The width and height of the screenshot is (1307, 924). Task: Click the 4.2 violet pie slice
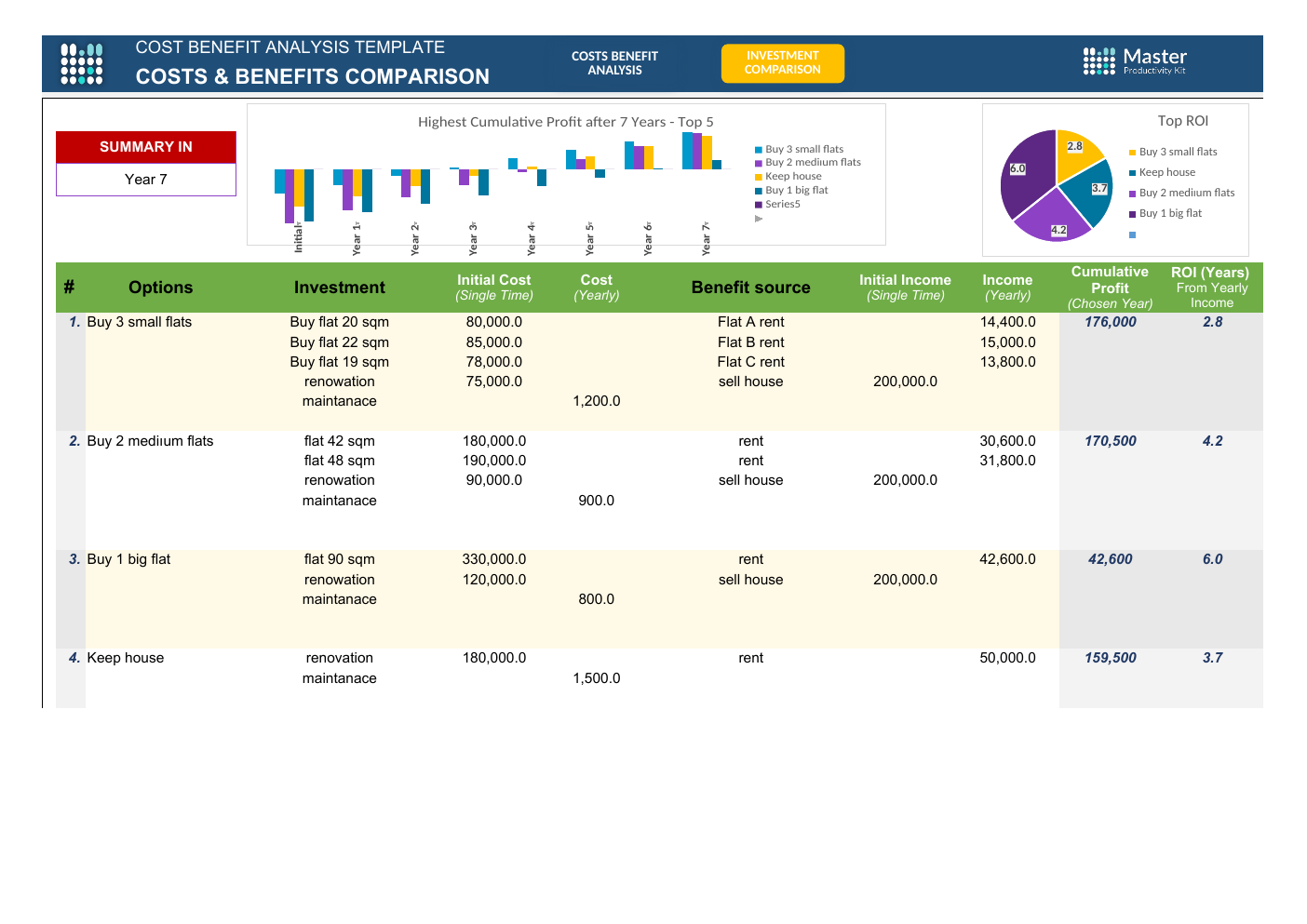1056,219
